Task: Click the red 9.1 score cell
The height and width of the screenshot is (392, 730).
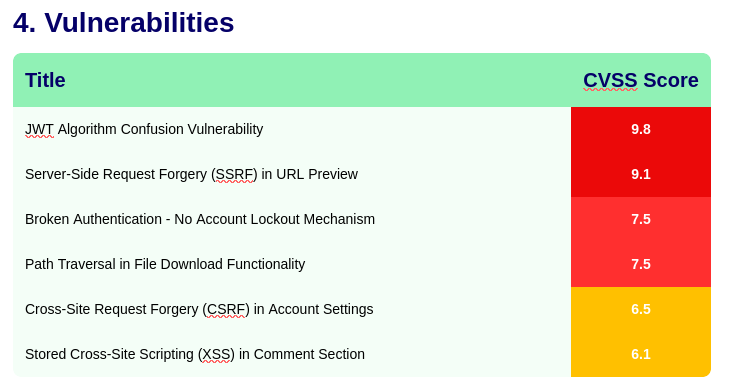Action: click(641, 174)
